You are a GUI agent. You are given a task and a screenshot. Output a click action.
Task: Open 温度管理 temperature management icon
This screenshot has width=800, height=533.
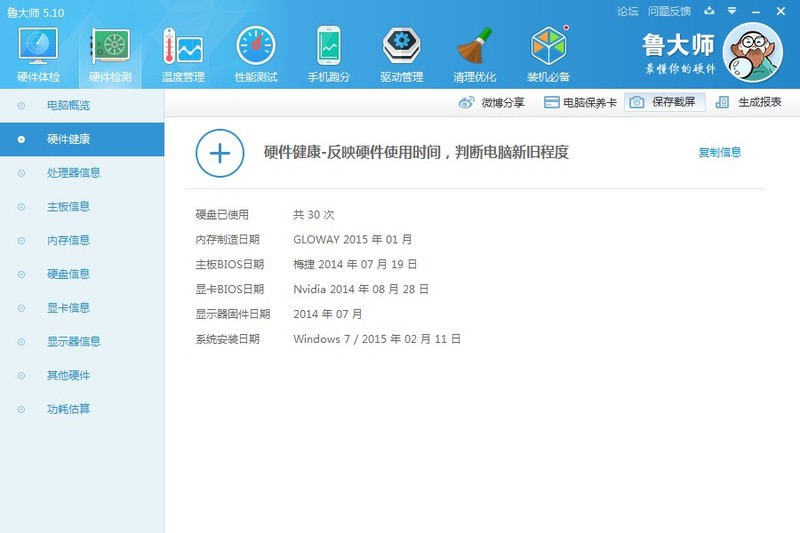pyautogui.click(x=183, y=45)
